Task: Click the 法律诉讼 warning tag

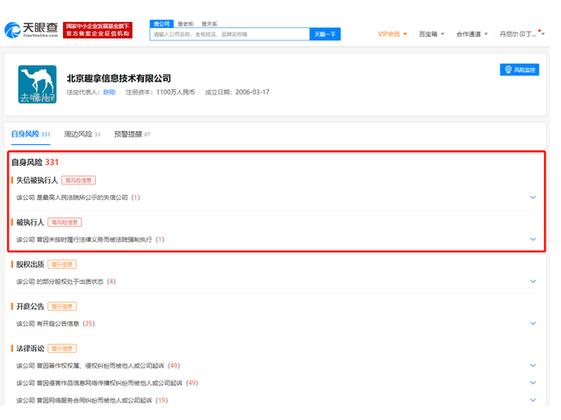Action: tap(62, 348)
